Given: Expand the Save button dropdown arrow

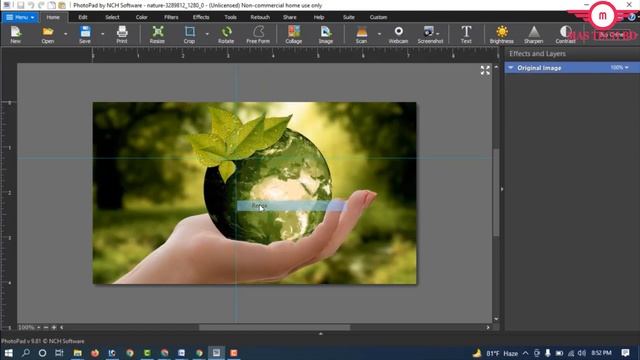Looking at the screenshot, I should 102,34.
